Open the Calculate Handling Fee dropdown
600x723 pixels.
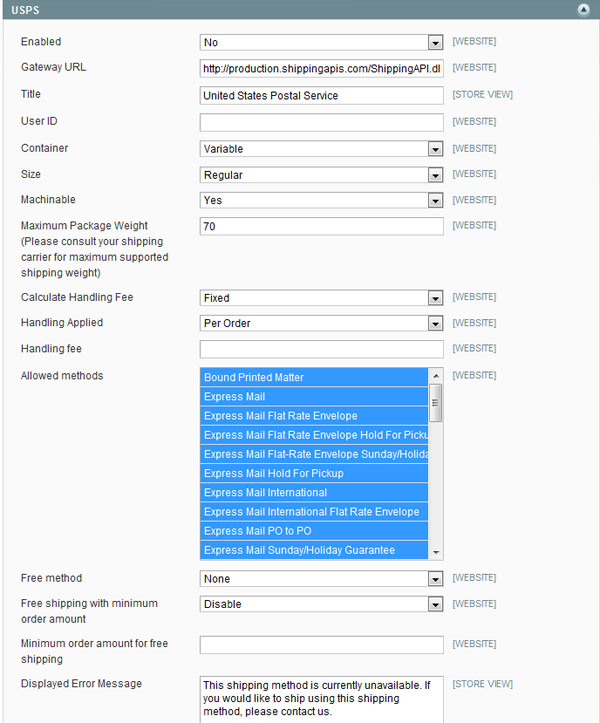321,298
